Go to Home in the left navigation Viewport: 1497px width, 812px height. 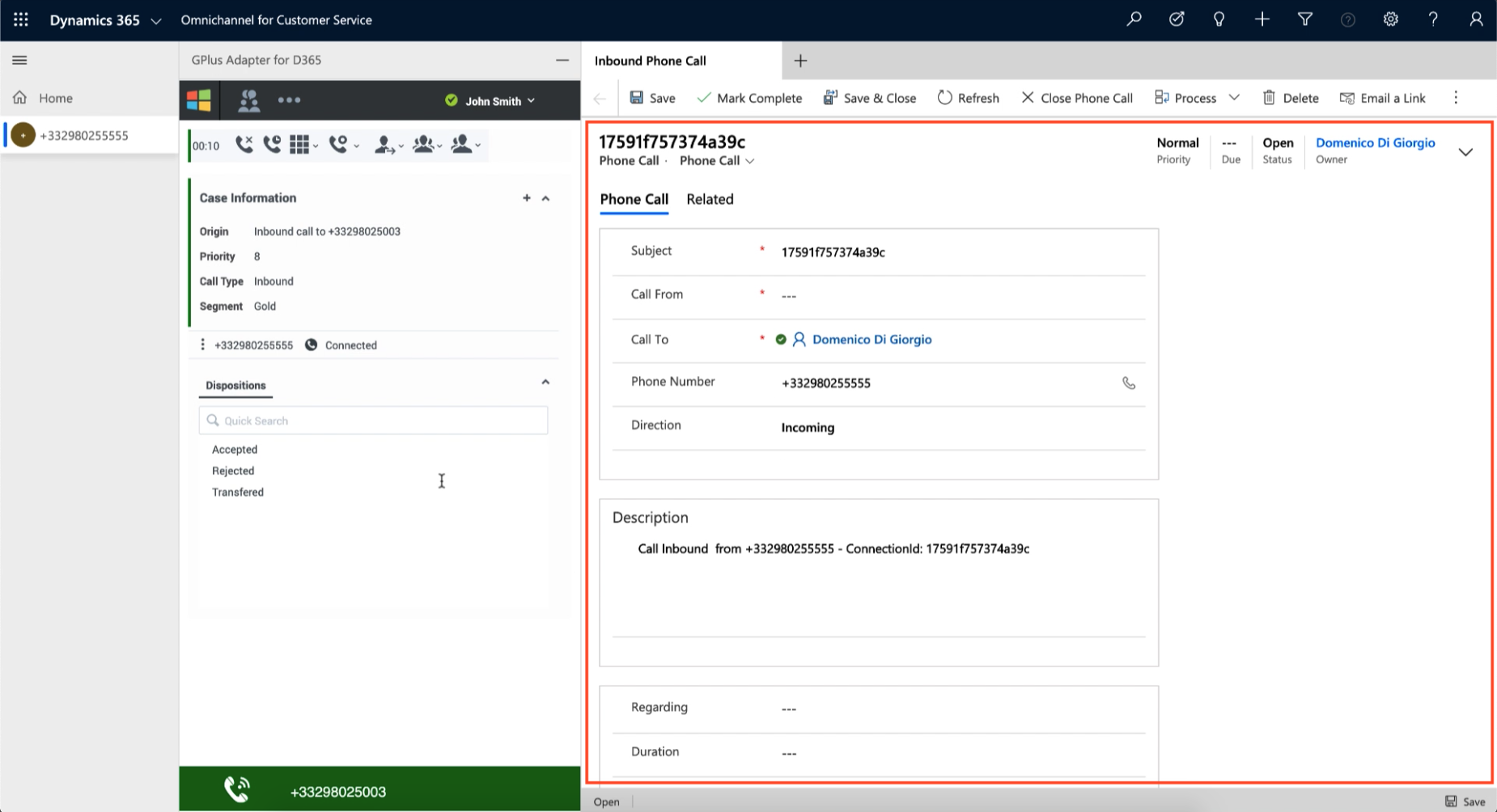(x=55, y=98)
